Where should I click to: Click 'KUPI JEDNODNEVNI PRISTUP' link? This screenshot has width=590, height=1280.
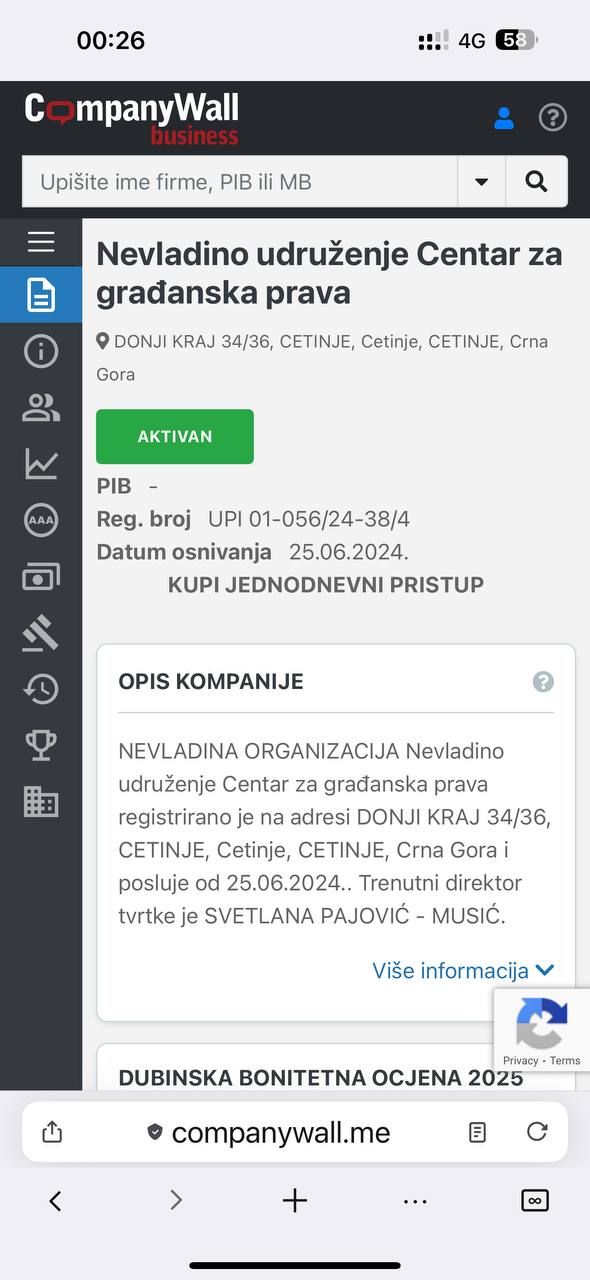click(326, 584)
